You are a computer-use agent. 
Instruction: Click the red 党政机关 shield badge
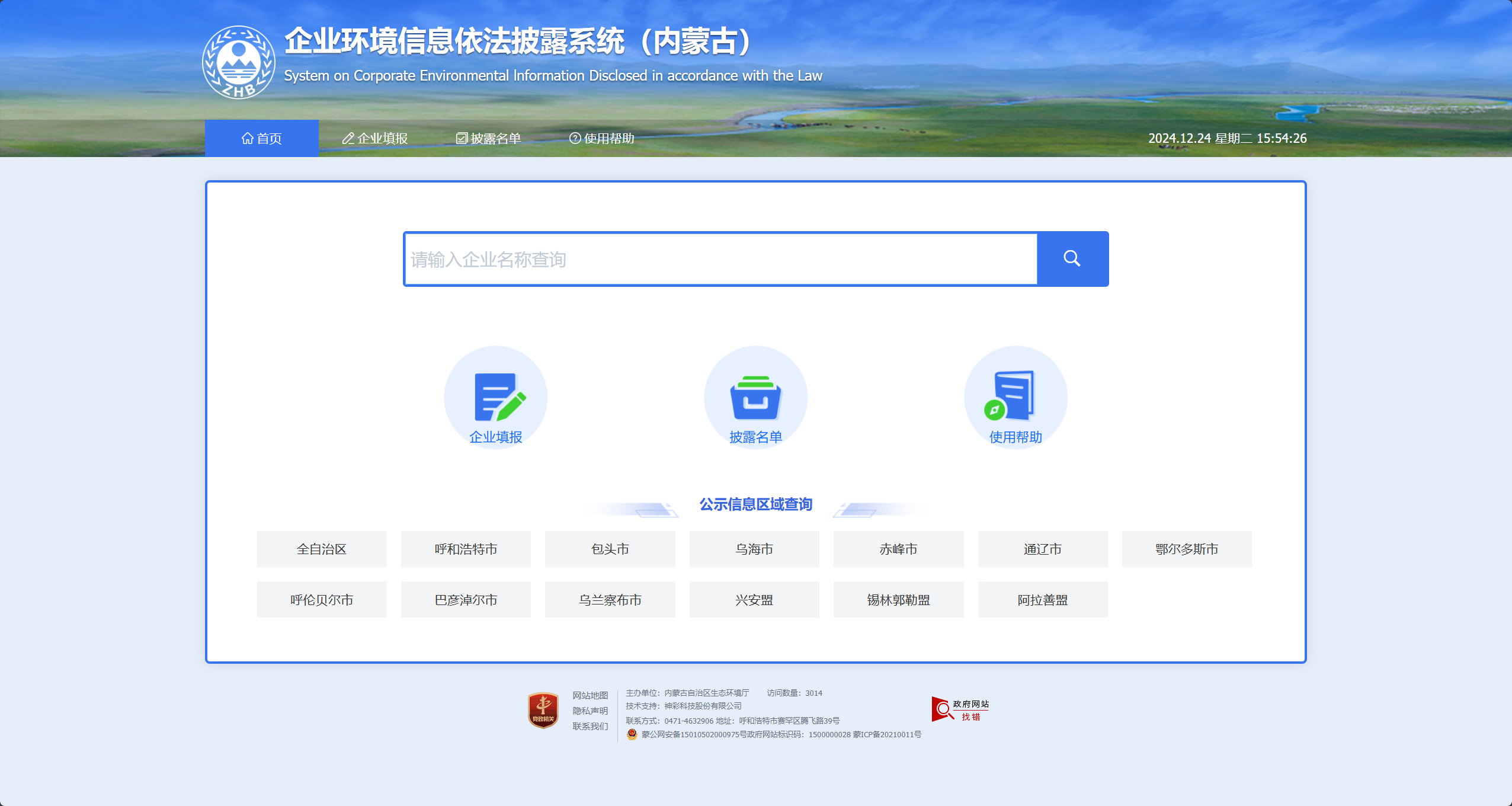point(543,710)
